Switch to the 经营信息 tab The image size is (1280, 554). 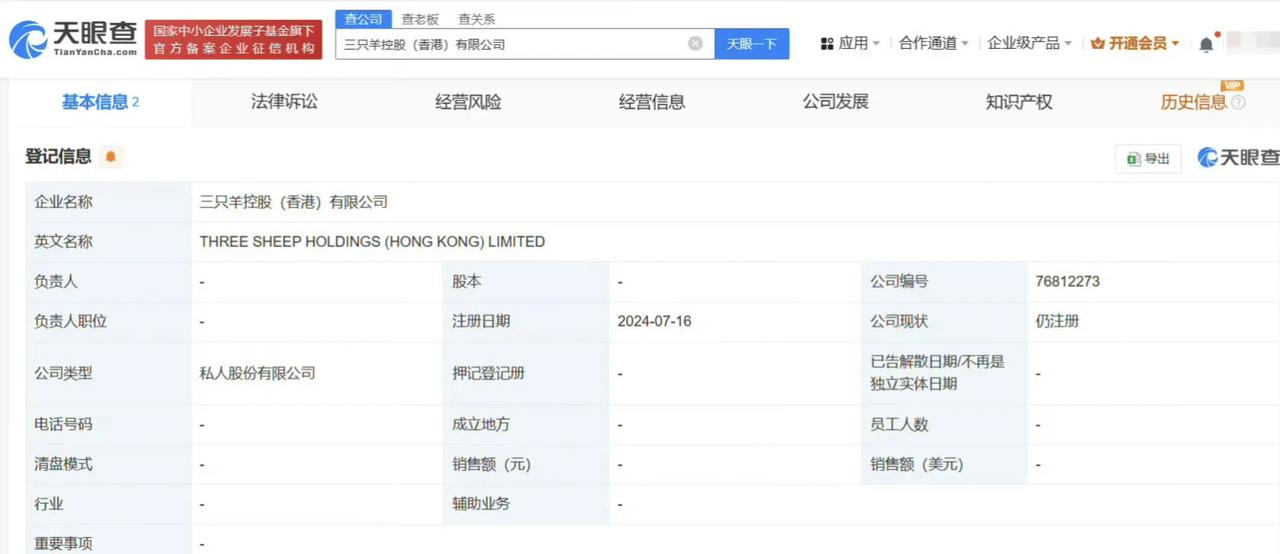coord(652,102)
